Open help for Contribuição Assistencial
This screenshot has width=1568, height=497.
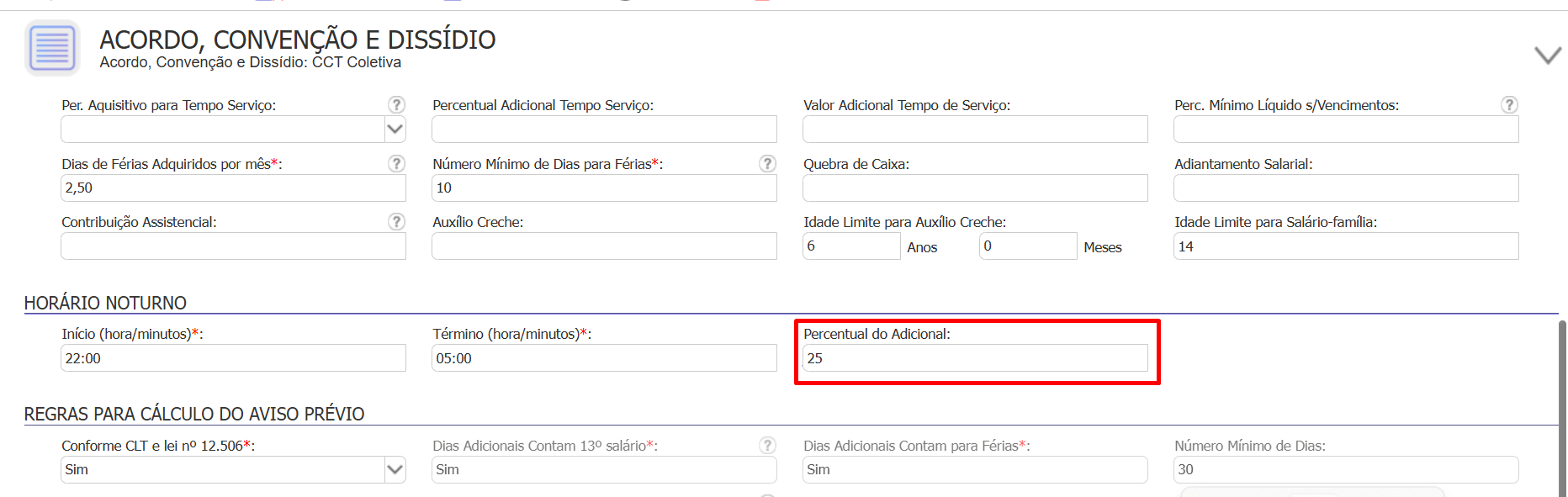point(396,221)
